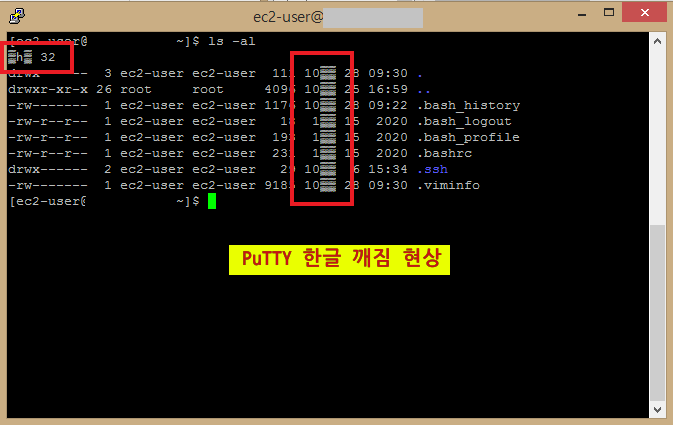Click the '09:22' timestamp of .bash_history

click(388, 105)
